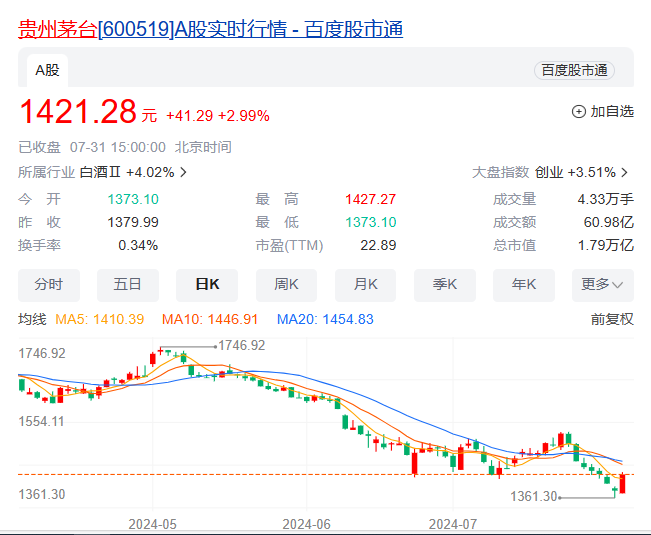Click the 换手率 value 0.34%
The image size is (651, 535).
pyautogui.click(x=138, y=245)
